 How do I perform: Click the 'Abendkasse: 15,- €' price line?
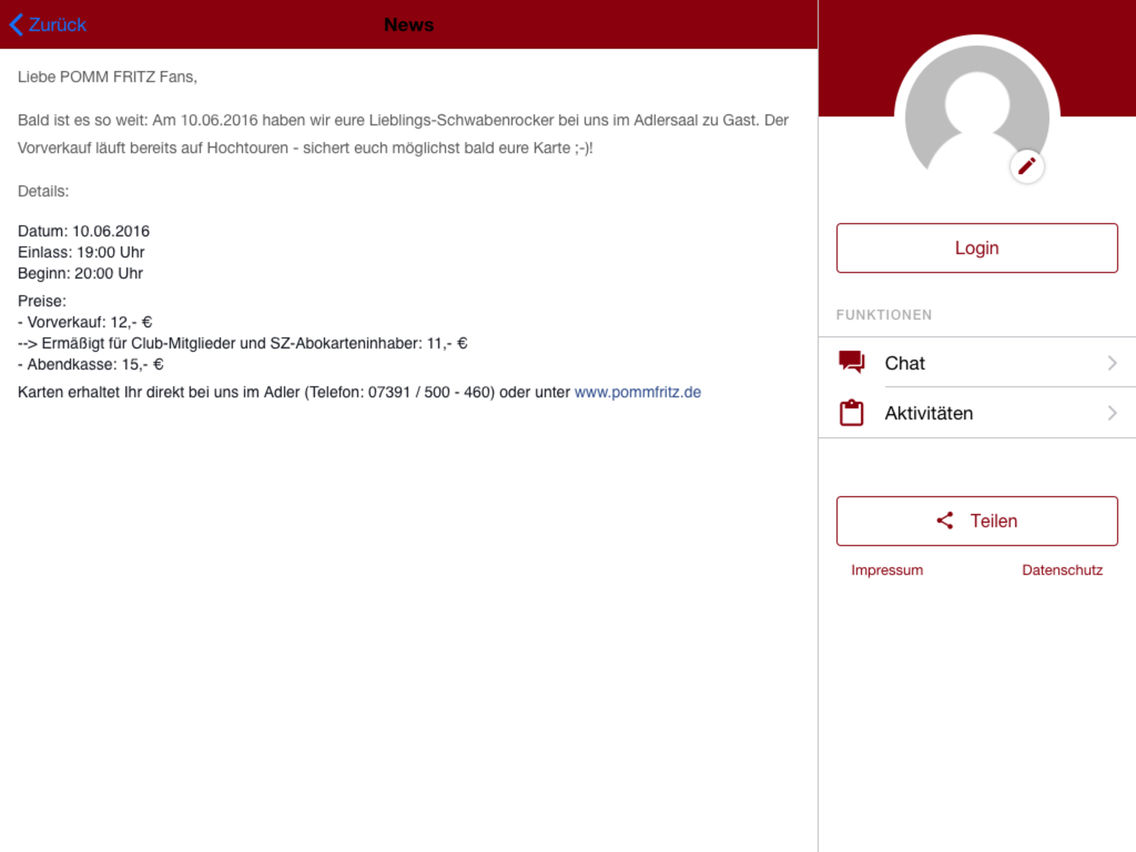[x=91, y=364]
